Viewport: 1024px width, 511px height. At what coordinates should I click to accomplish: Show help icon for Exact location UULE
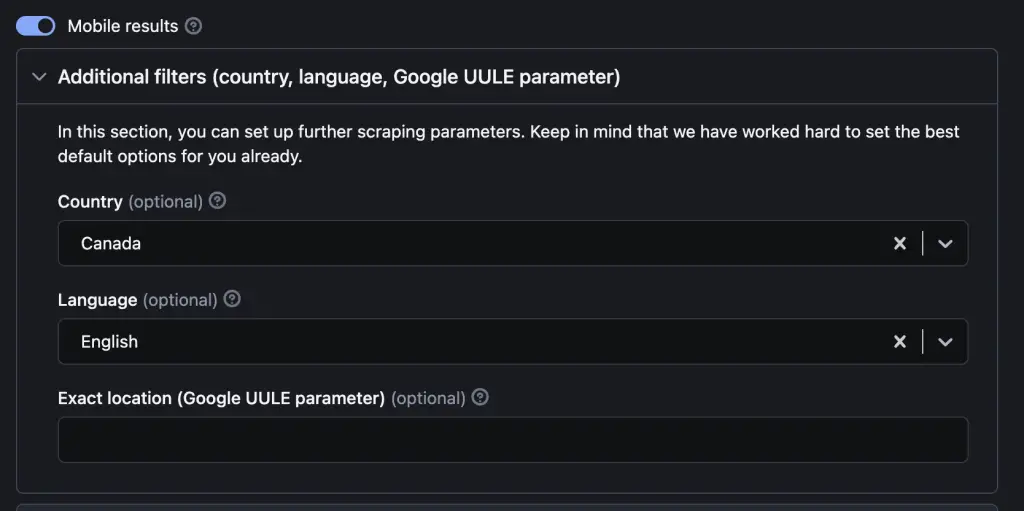click(480, 397)
